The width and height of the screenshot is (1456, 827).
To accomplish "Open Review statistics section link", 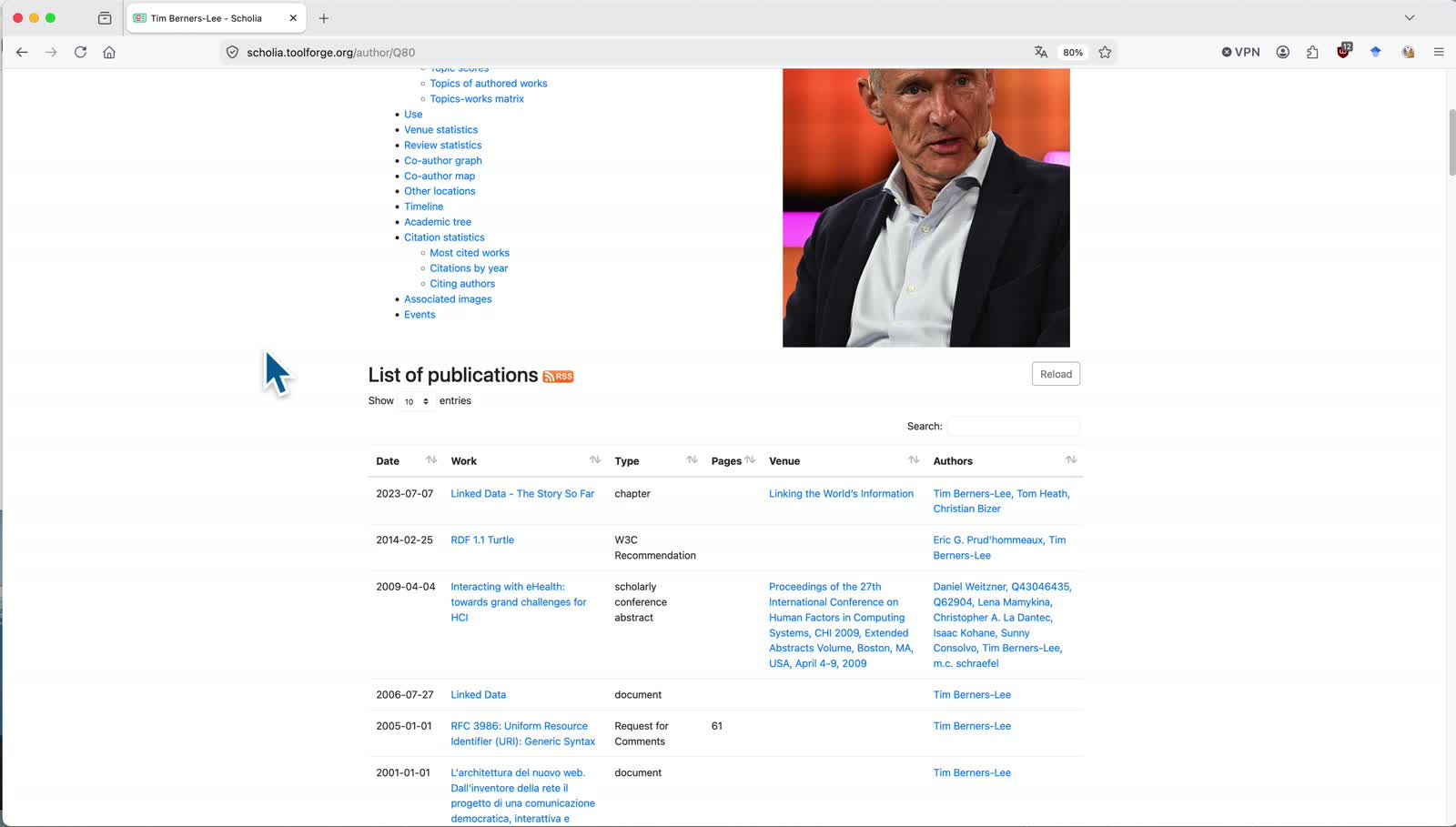I will click(x=443, y=146).
